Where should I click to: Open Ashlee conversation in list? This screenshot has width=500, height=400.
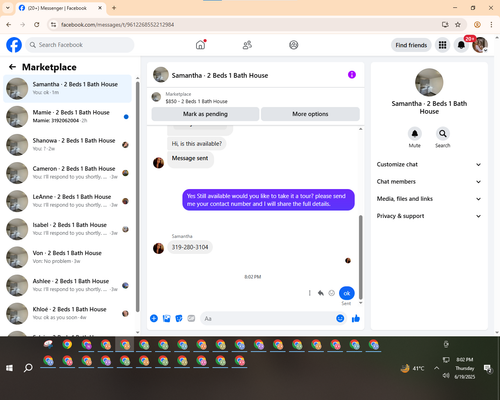pos(67,285)
